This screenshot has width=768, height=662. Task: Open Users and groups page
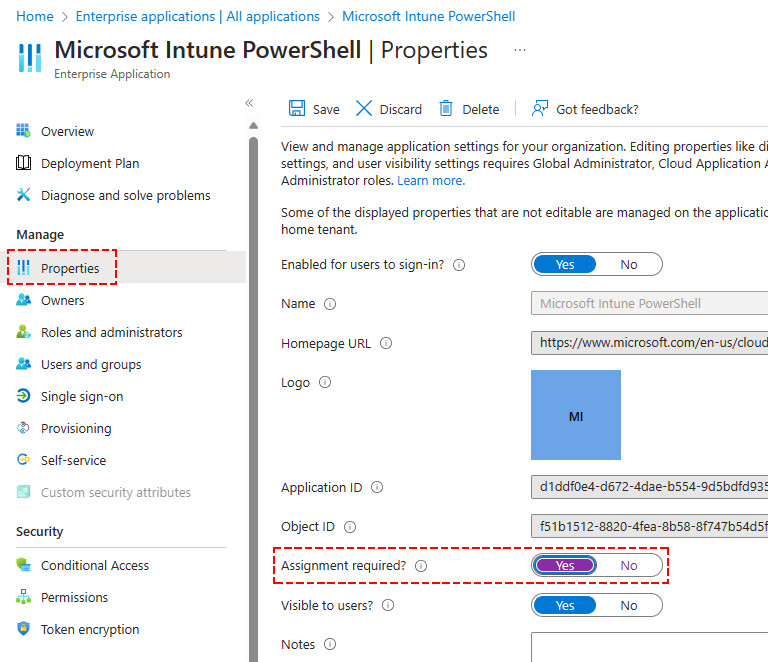91,364
